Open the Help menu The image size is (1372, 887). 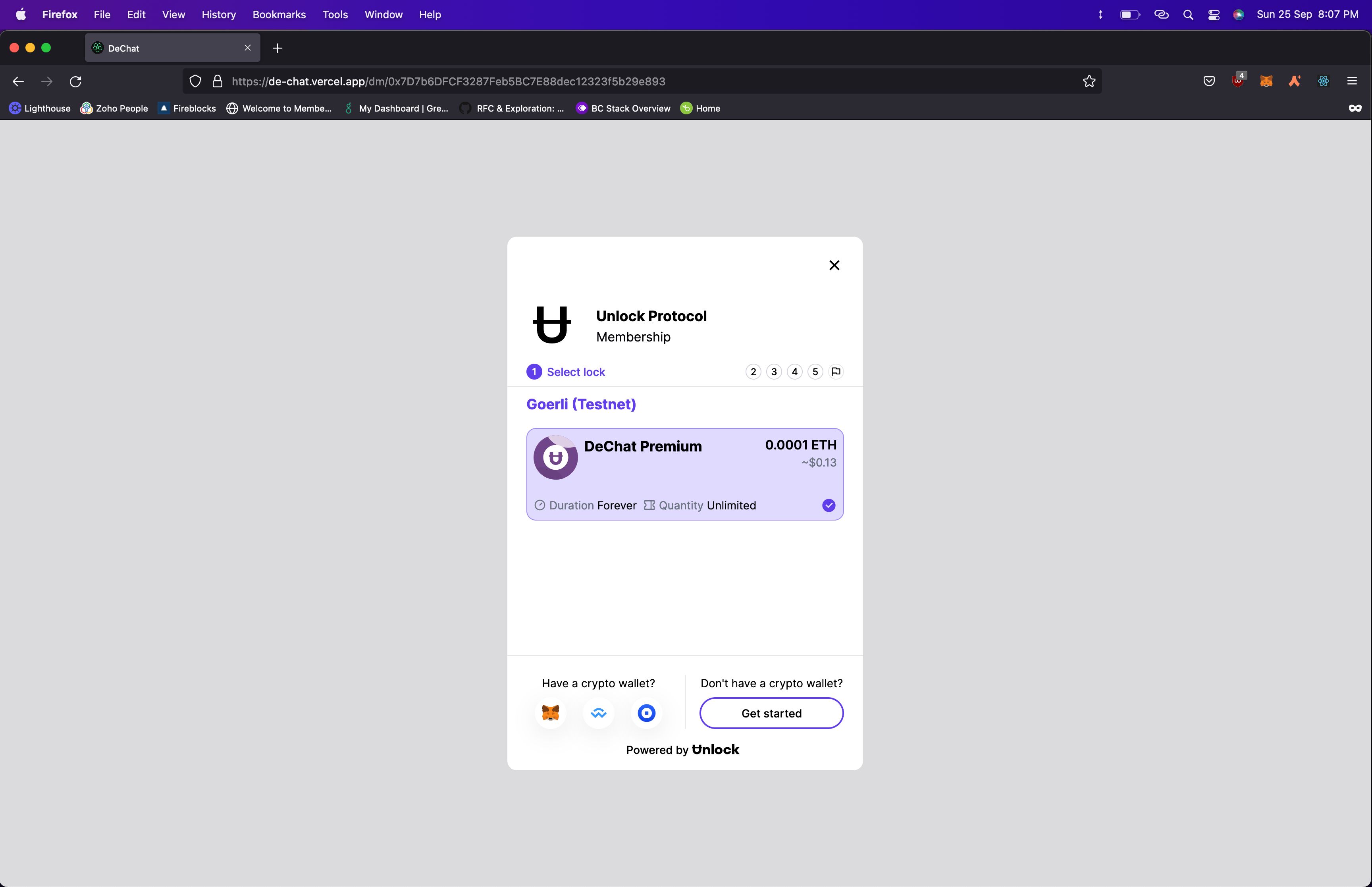pos(430,14)
